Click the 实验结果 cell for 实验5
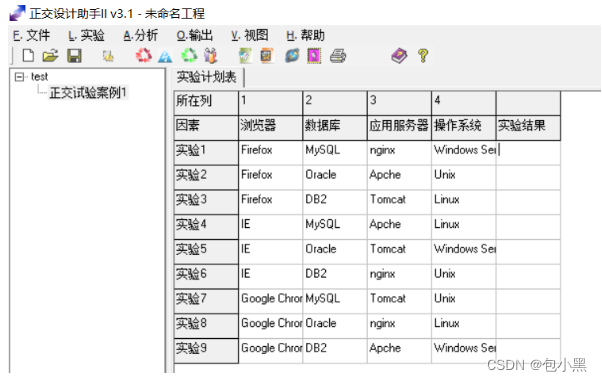The height and width of the screenshot is (382, 602). [528, 251]
